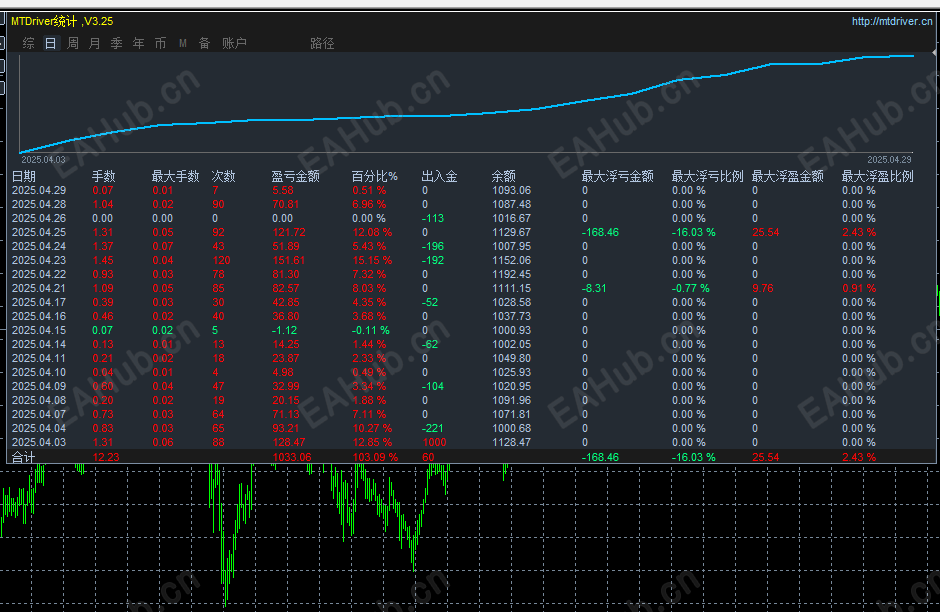Viewport: 940px width, 612px height.
Task: Select the 2025.04.15 loss row
Action: click(x=471, y=330)
